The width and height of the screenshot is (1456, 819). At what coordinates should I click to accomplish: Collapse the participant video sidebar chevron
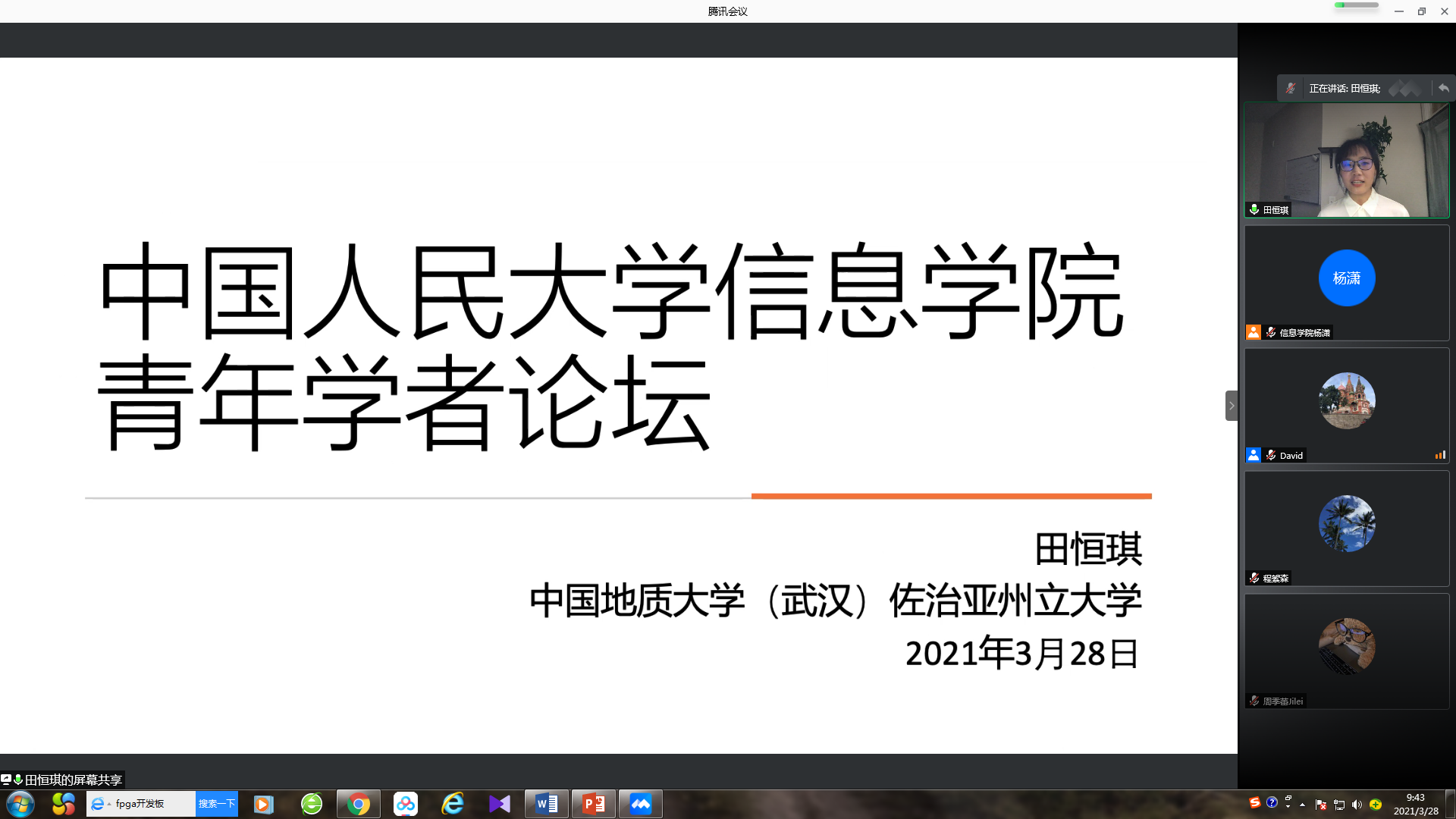pos(1232,406)
